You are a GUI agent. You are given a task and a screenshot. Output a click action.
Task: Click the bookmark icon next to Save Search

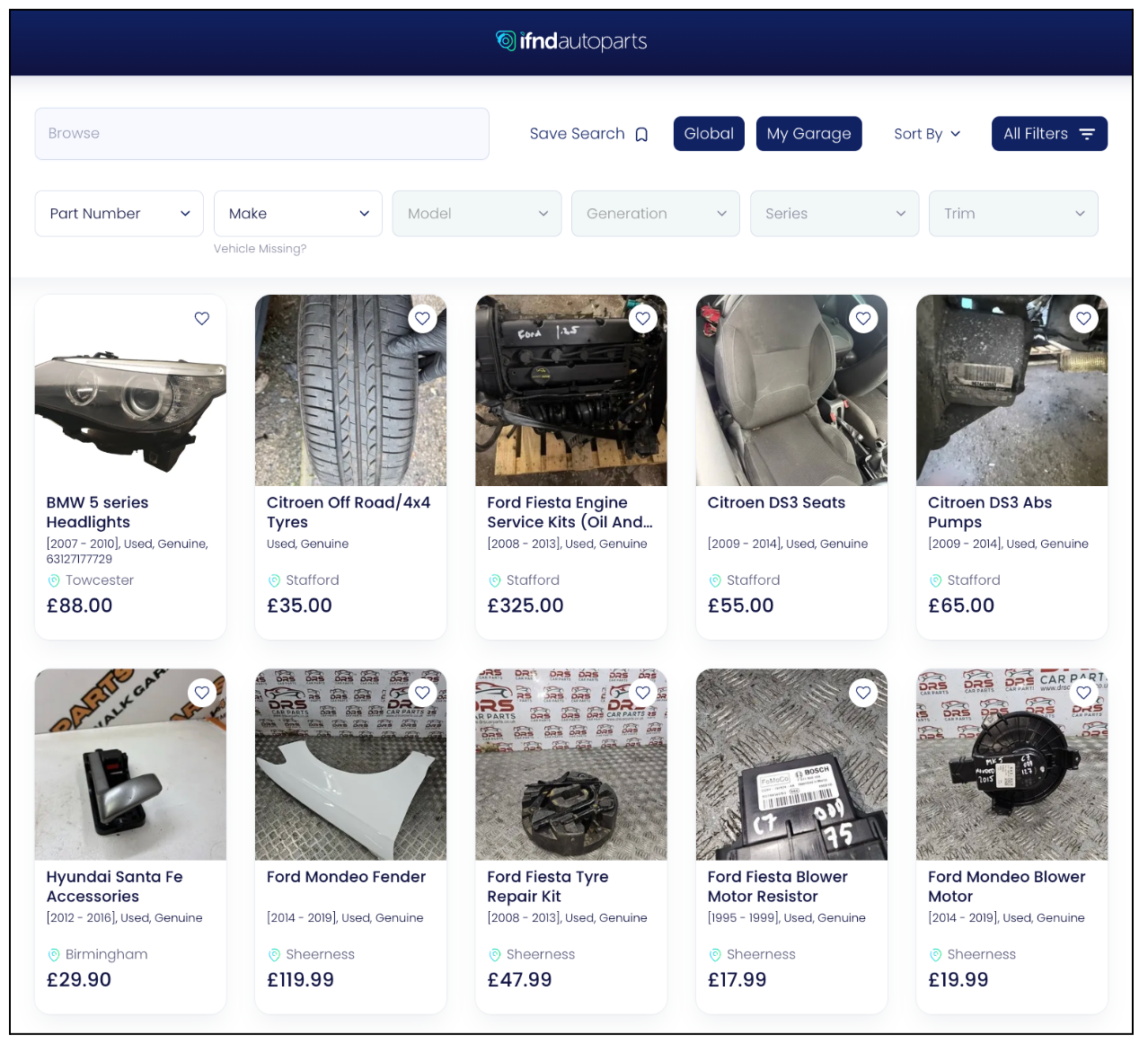(x=641, y=133)
